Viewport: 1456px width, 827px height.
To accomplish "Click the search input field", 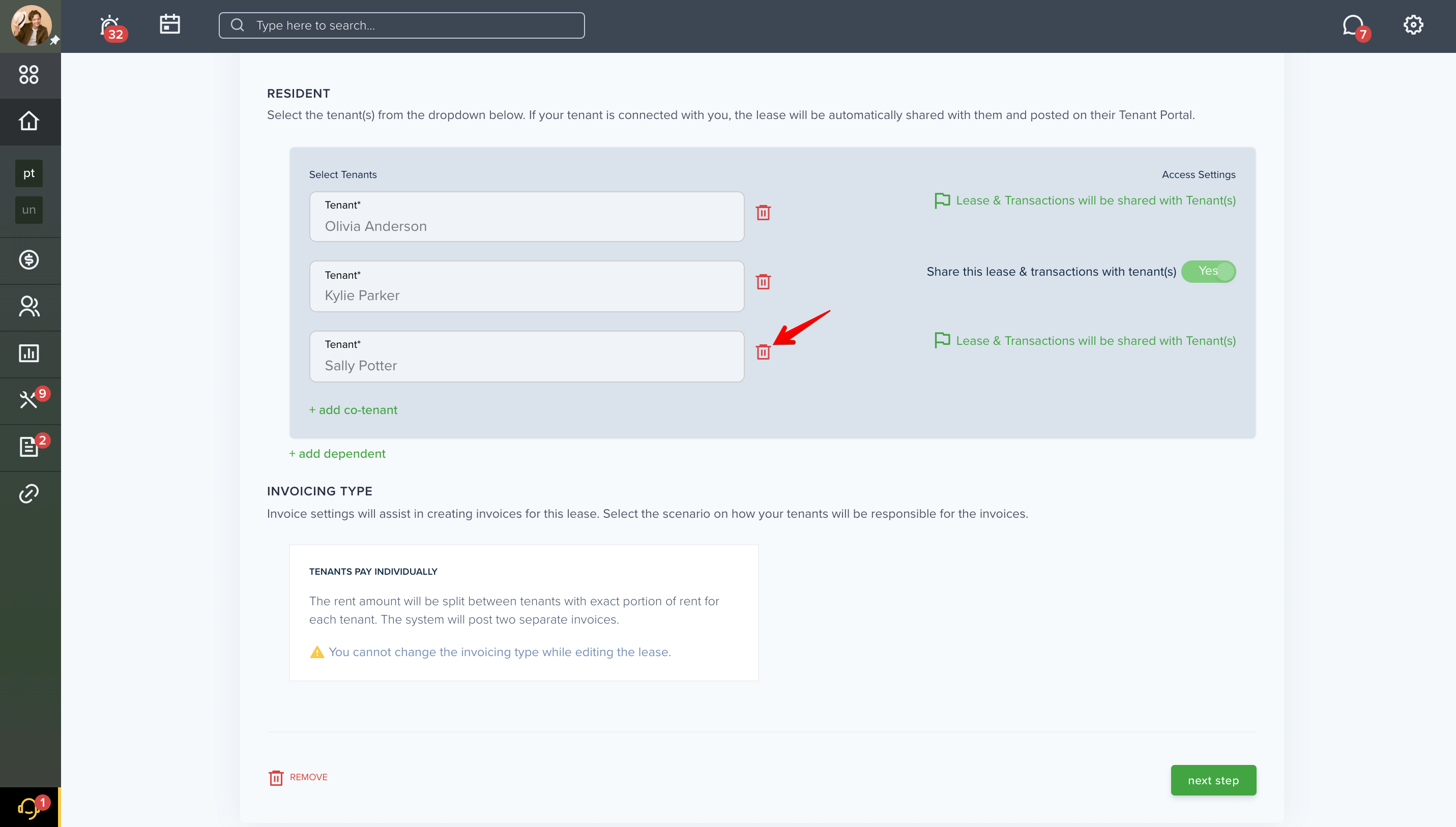I will [x=401, y=25].
